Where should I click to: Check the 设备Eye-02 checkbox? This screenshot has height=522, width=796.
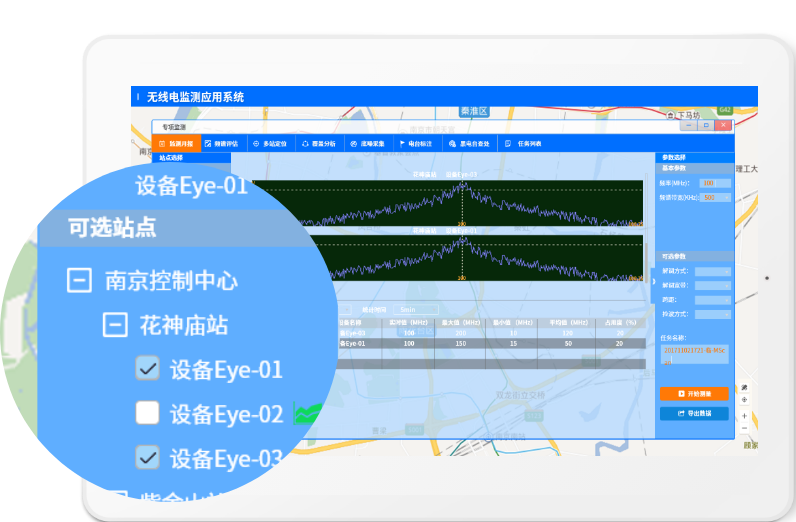click(x=147, y=413)
